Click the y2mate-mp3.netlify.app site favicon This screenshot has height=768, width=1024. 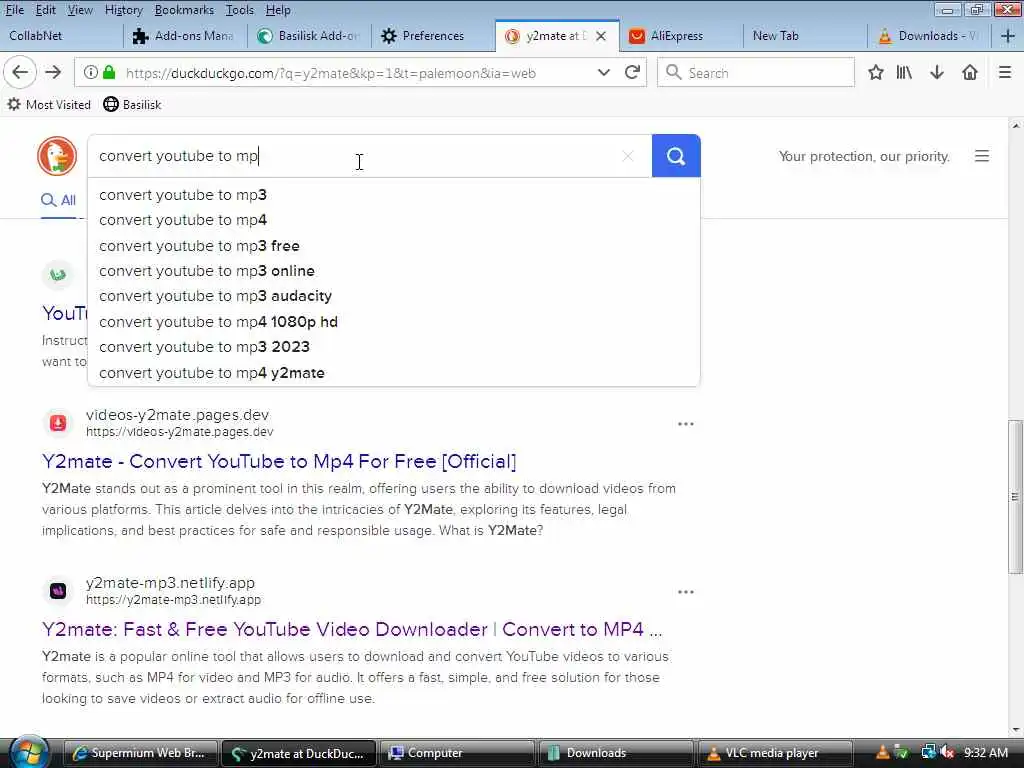[x=58, y=591]
